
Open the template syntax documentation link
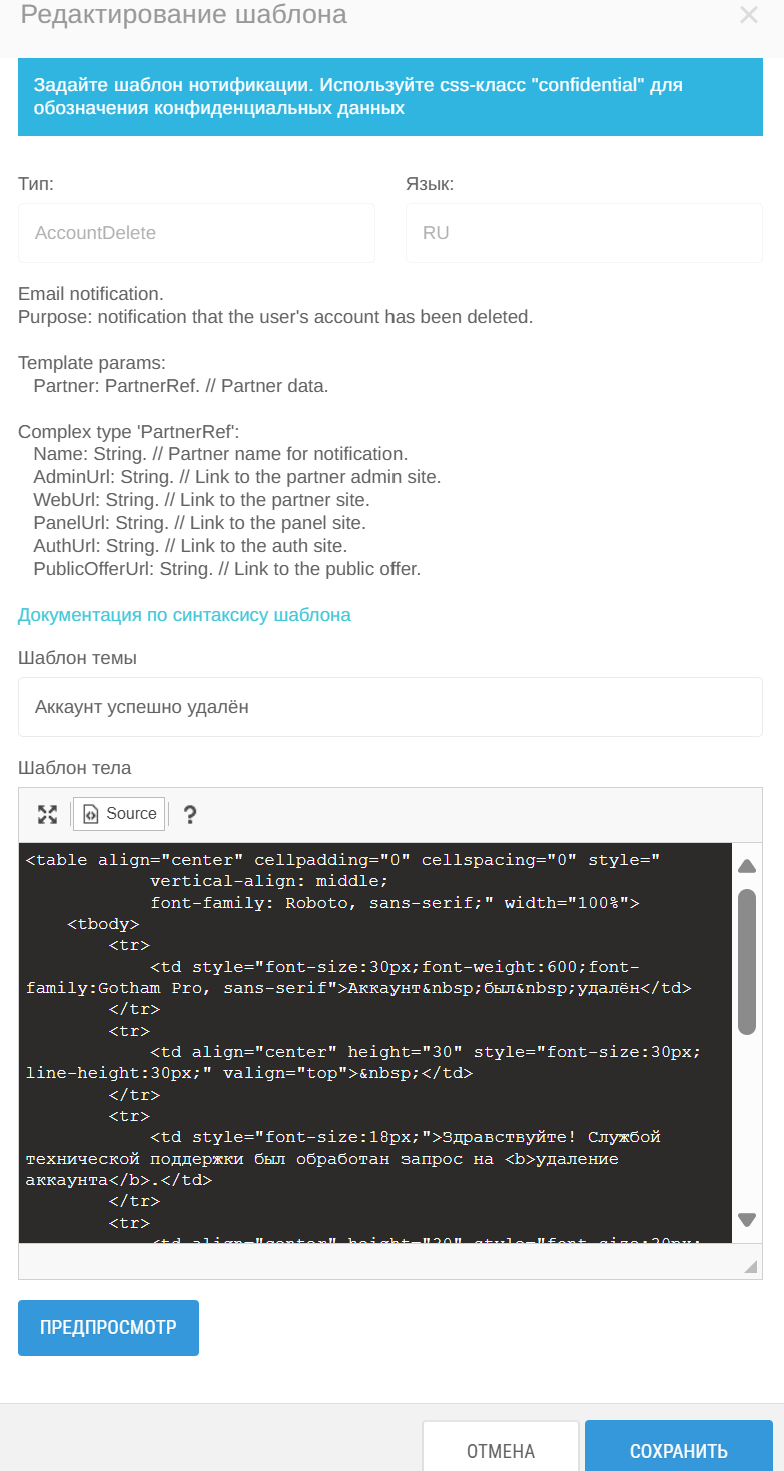(x=184, y=615)
